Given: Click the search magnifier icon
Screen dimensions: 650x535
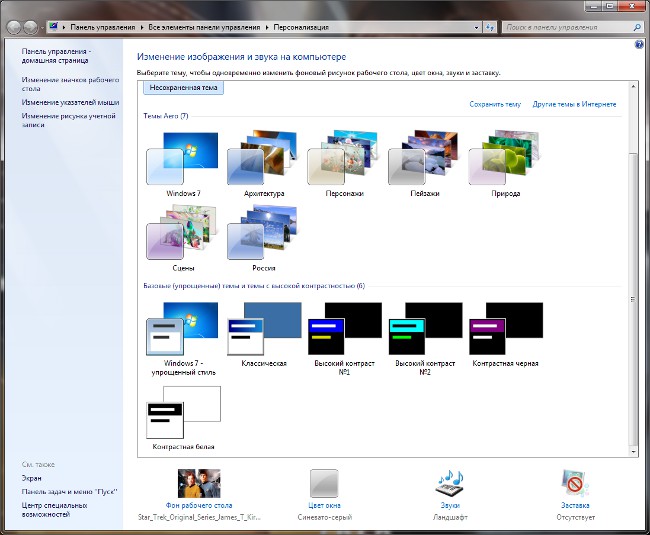Looking at the screenshot, I should pos(637,27).
